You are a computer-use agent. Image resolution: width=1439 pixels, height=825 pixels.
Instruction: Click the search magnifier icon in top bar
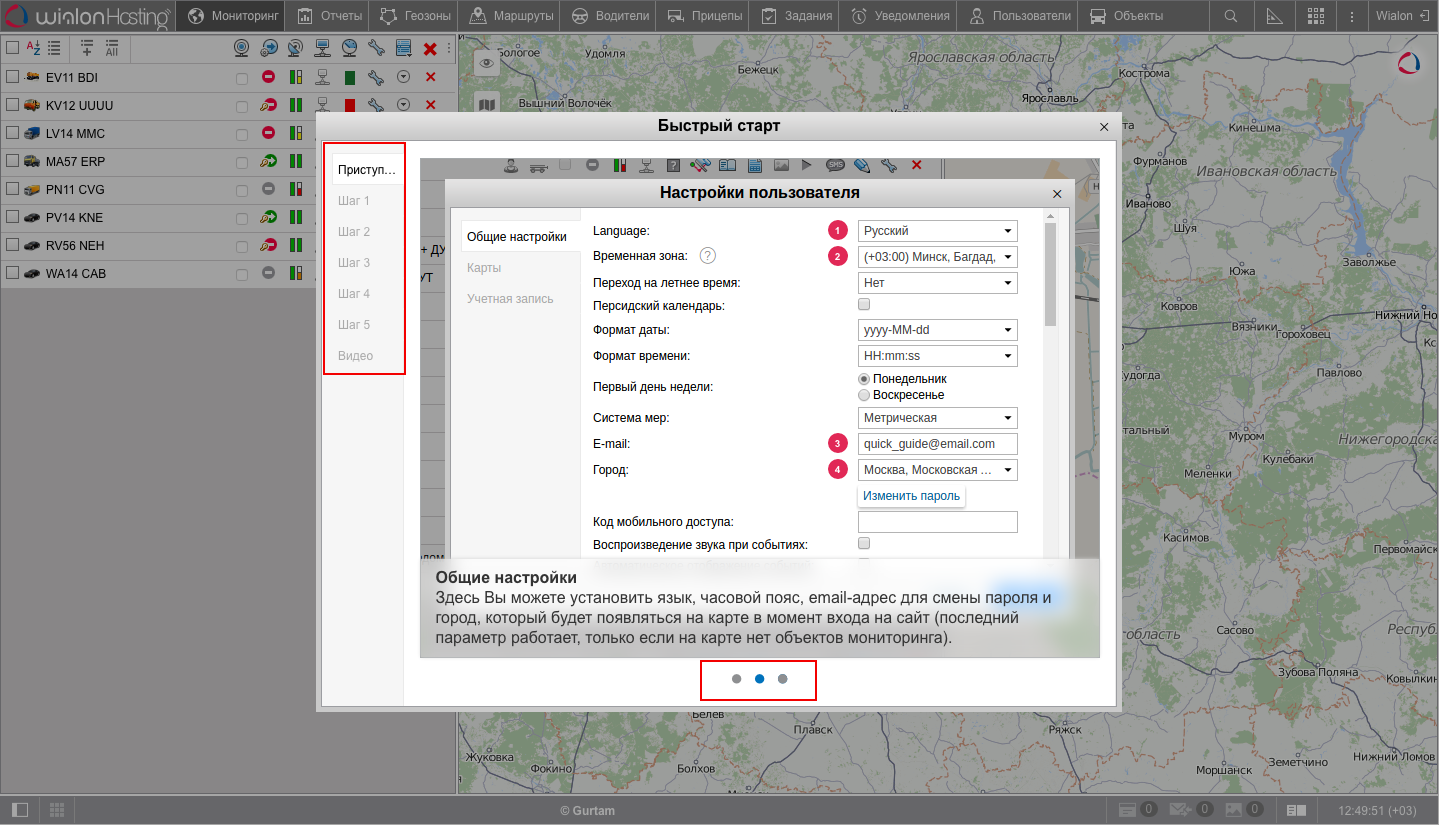click(x=1231, y=16)
